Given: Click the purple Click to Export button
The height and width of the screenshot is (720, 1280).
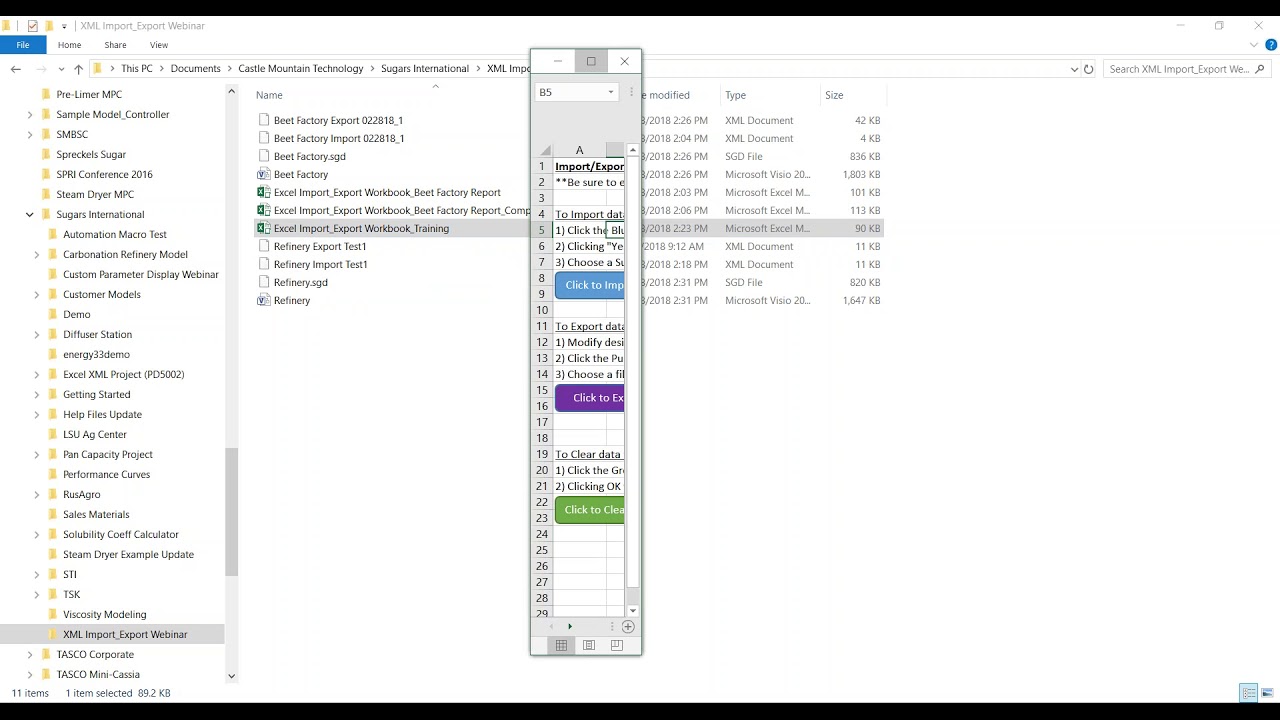Looking at the screenshot, I should tap(590, 397).
